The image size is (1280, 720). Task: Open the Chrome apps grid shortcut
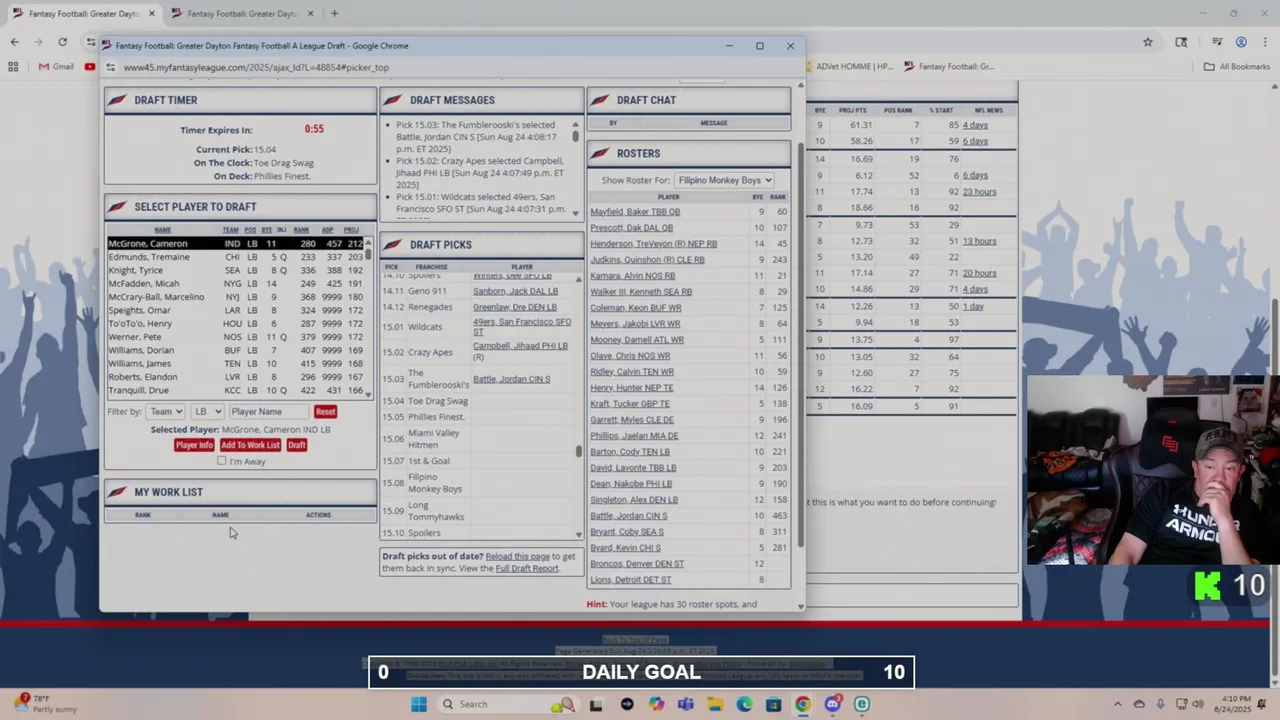[13, 66]
